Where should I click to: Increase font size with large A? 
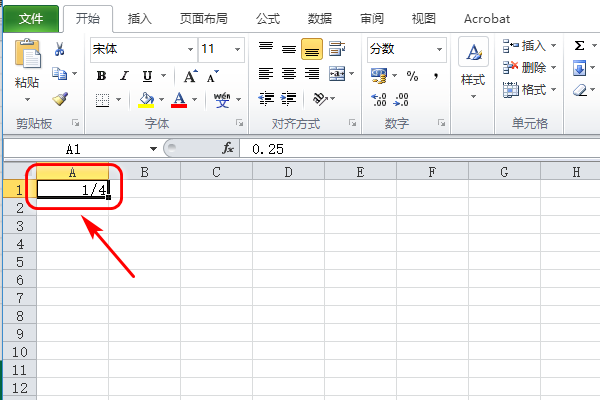pos(190,76)
